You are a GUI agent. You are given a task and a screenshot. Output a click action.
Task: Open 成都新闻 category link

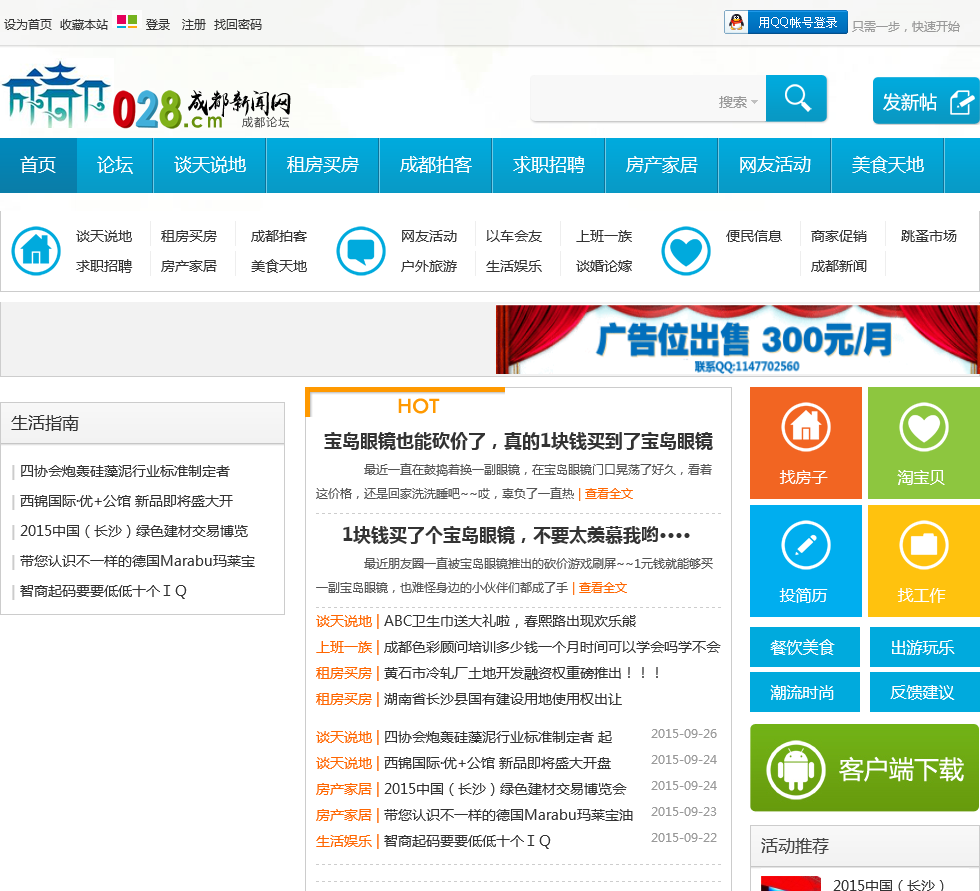tap(839, 266)
